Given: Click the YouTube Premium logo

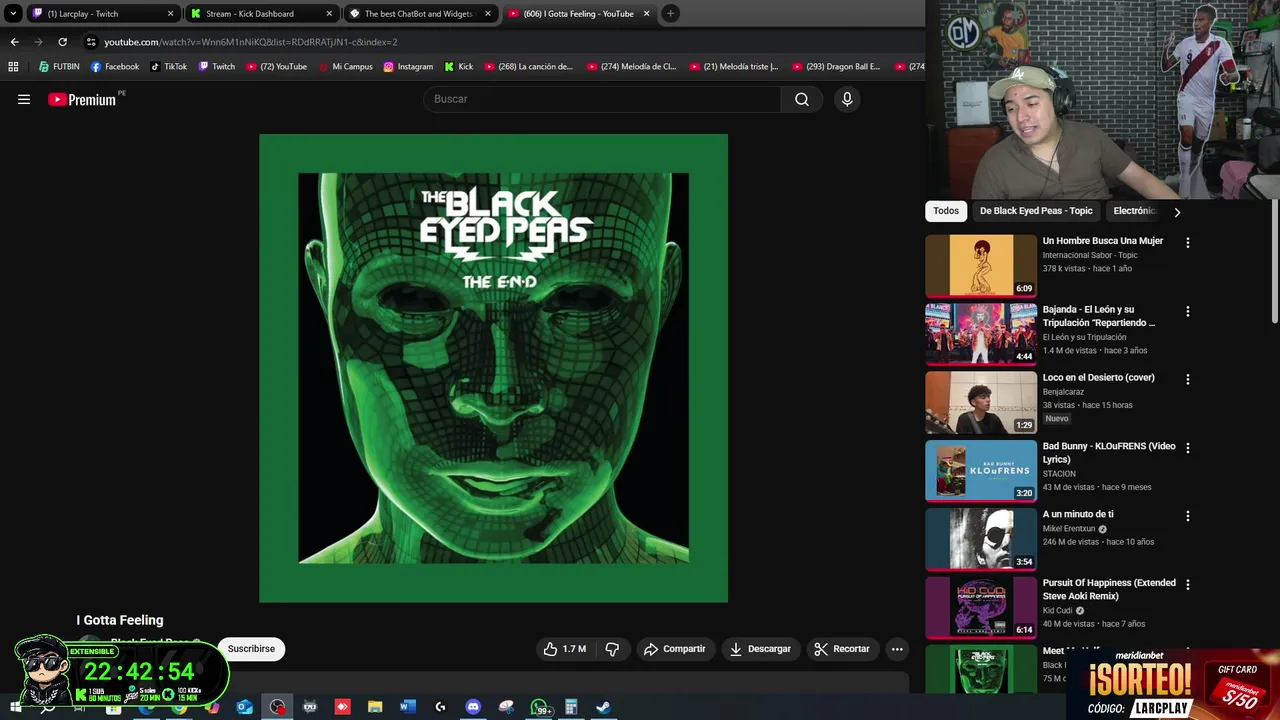Looking at the screenshot, I should pyautogui.click(x=82, y=99).
